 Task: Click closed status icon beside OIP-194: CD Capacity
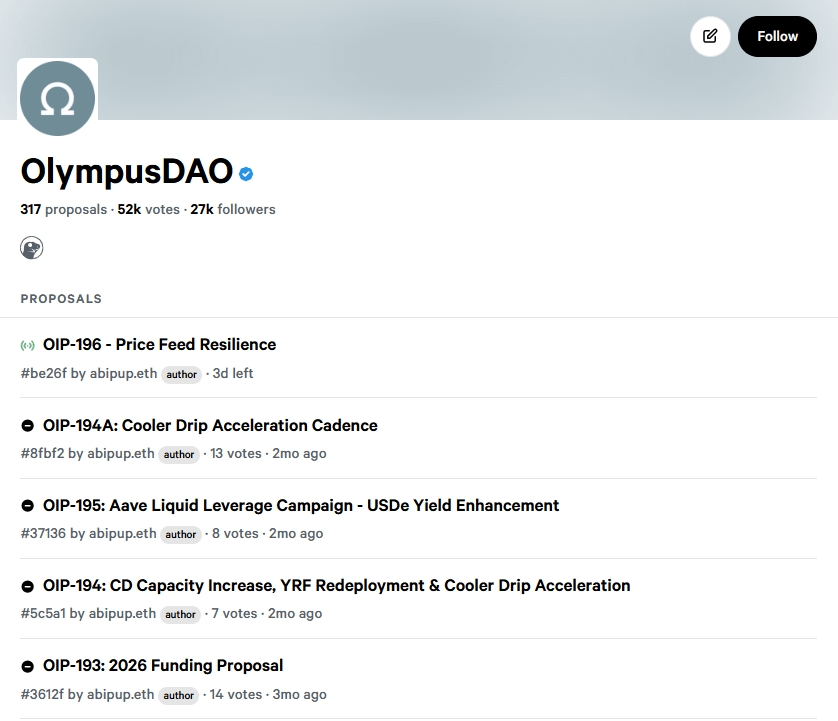tap(27, 586)
